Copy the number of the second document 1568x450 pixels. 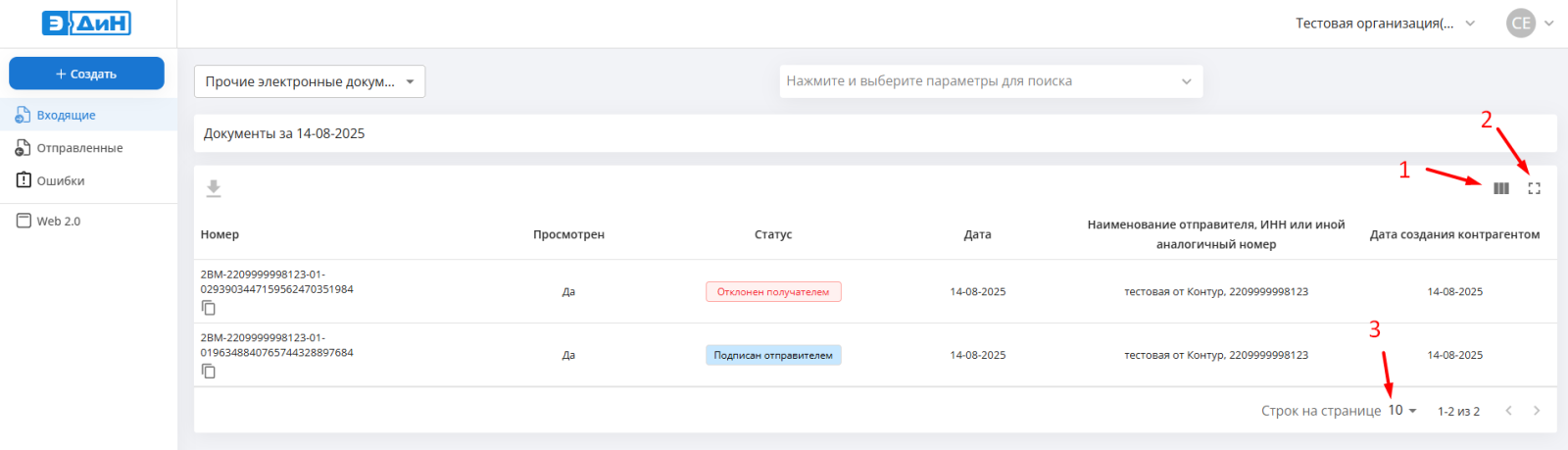point(209,371)
